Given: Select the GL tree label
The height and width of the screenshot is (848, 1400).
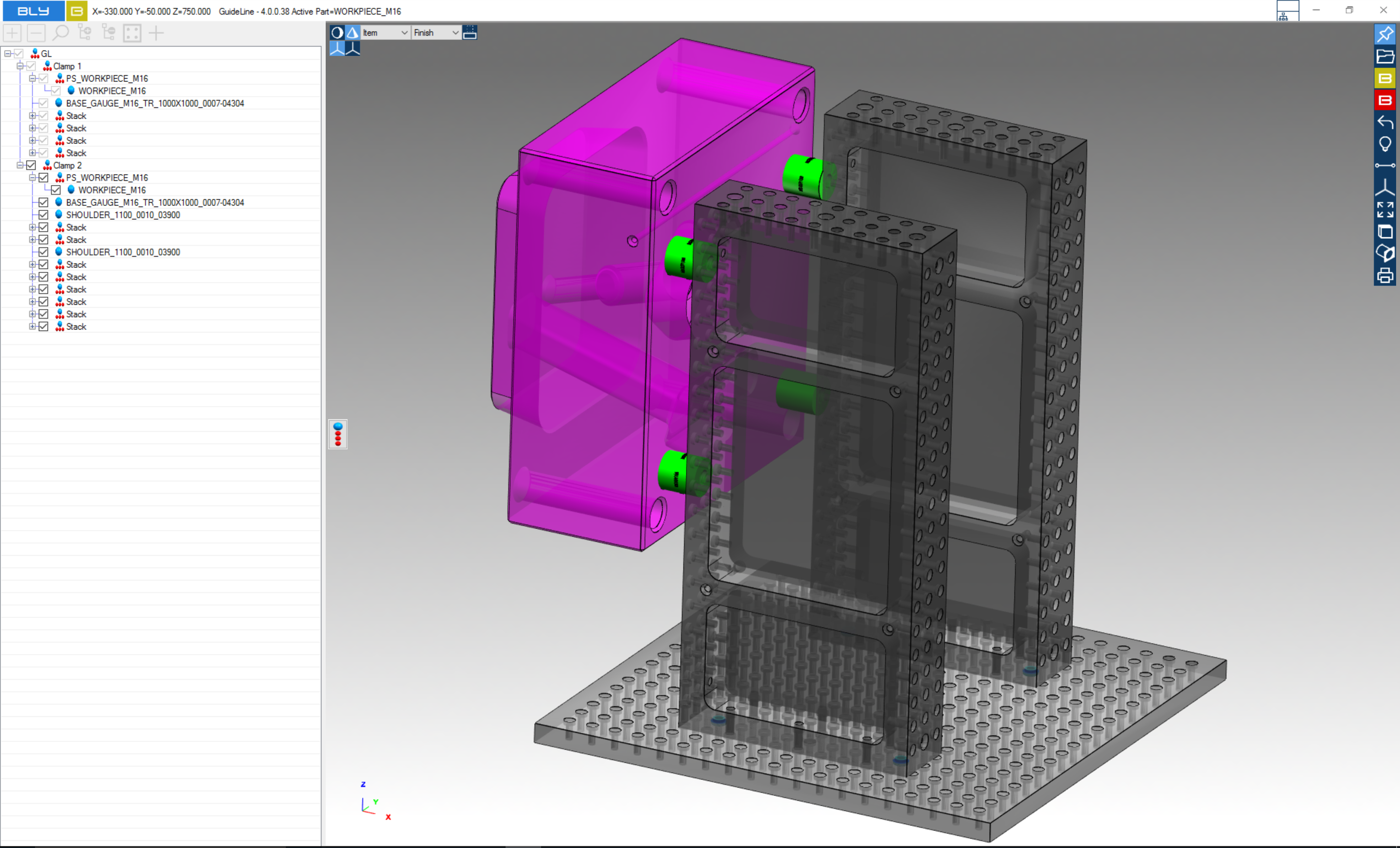Looking at the screenshot, I should (x=46, y=53).
